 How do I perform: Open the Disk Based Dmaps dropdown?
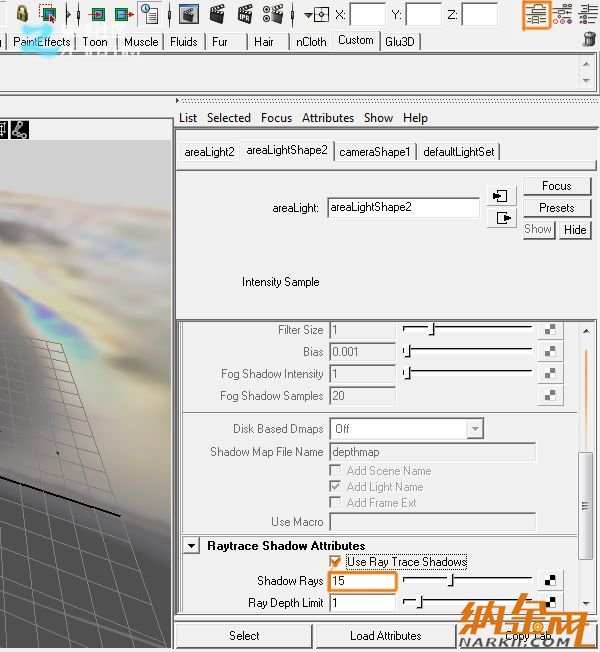pyautogui.click(x=474, y=429)
